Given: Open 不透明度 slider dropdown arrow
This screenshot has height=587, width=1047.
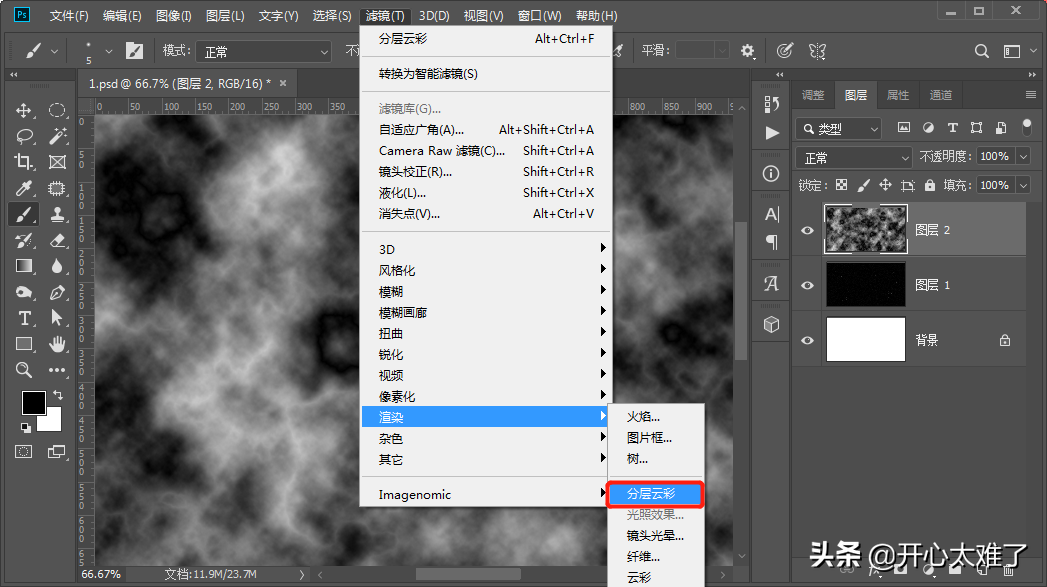Looking at the screenshot, I should click(x=1024, y=156).
